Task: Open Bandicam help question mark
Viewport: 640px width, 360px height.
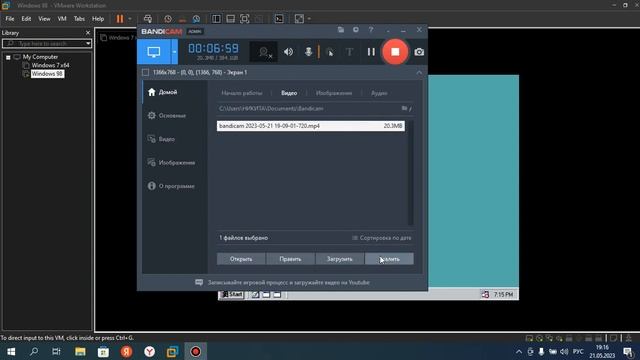Action: (371, 30)
